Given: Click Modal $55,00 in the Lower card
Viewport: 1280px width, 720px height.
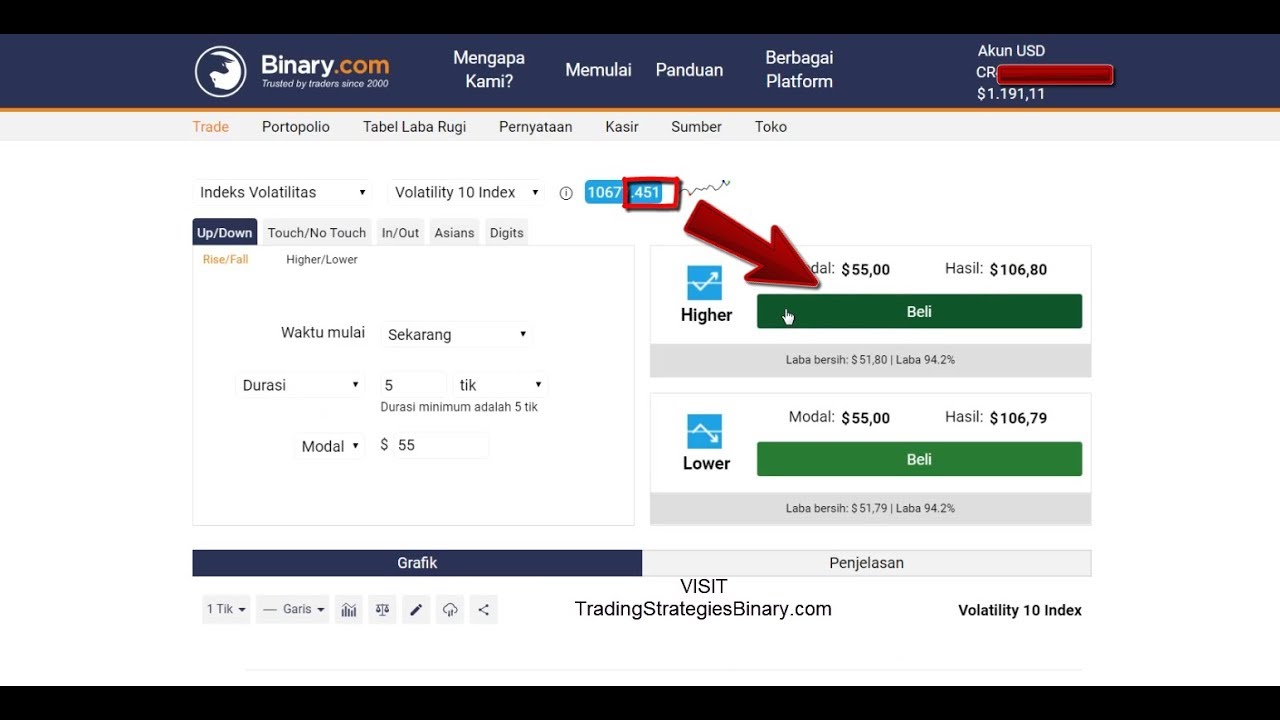Looking at the screenshot, I should pos(839,418).
